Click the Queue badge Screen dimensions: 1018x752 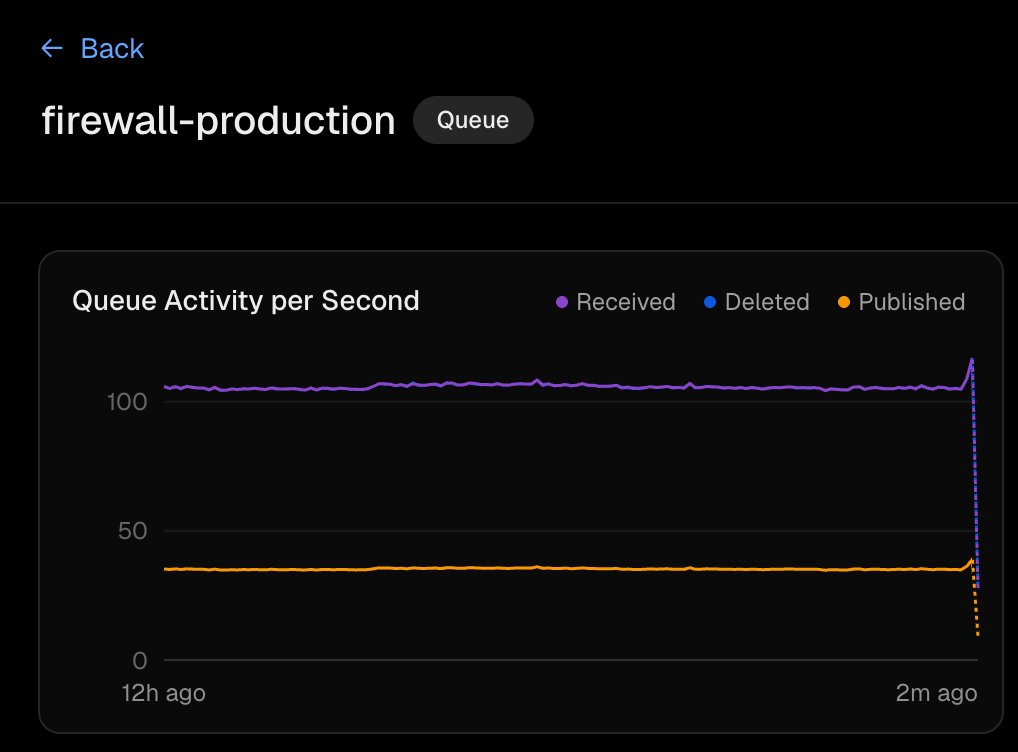coord(473,120)
